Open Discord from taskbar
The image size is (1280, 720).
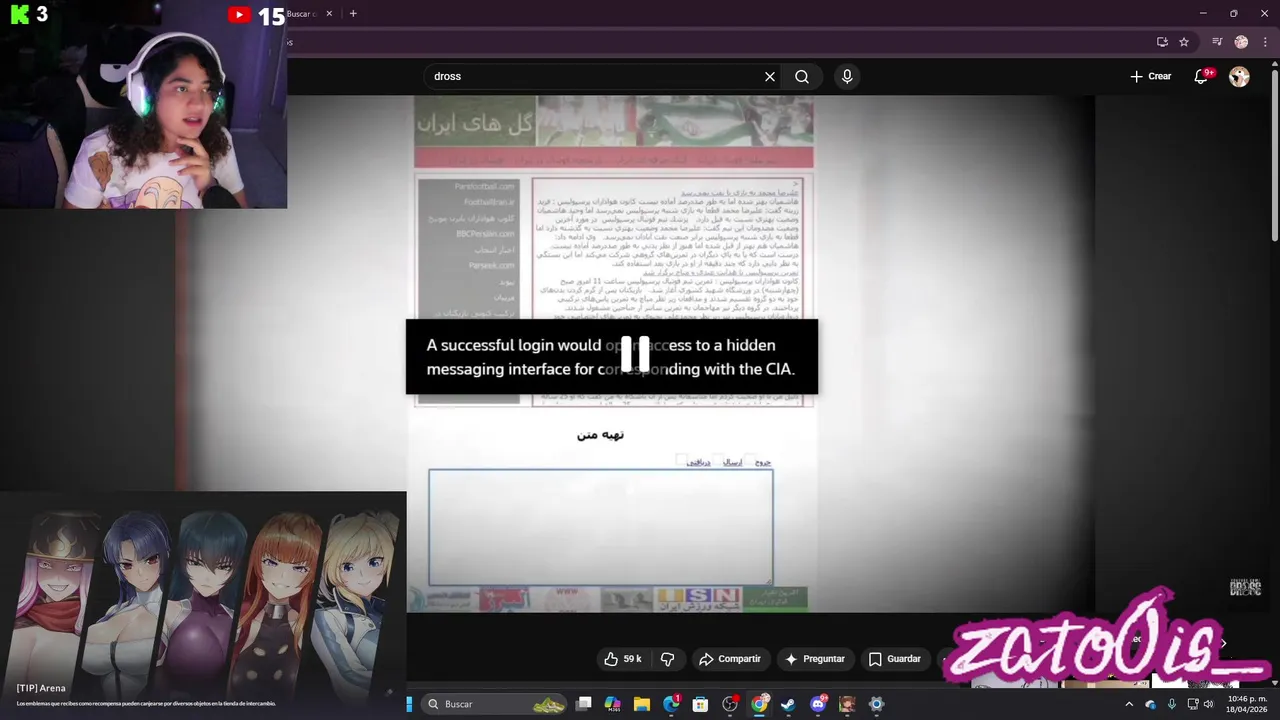click(x=818, y=704)
